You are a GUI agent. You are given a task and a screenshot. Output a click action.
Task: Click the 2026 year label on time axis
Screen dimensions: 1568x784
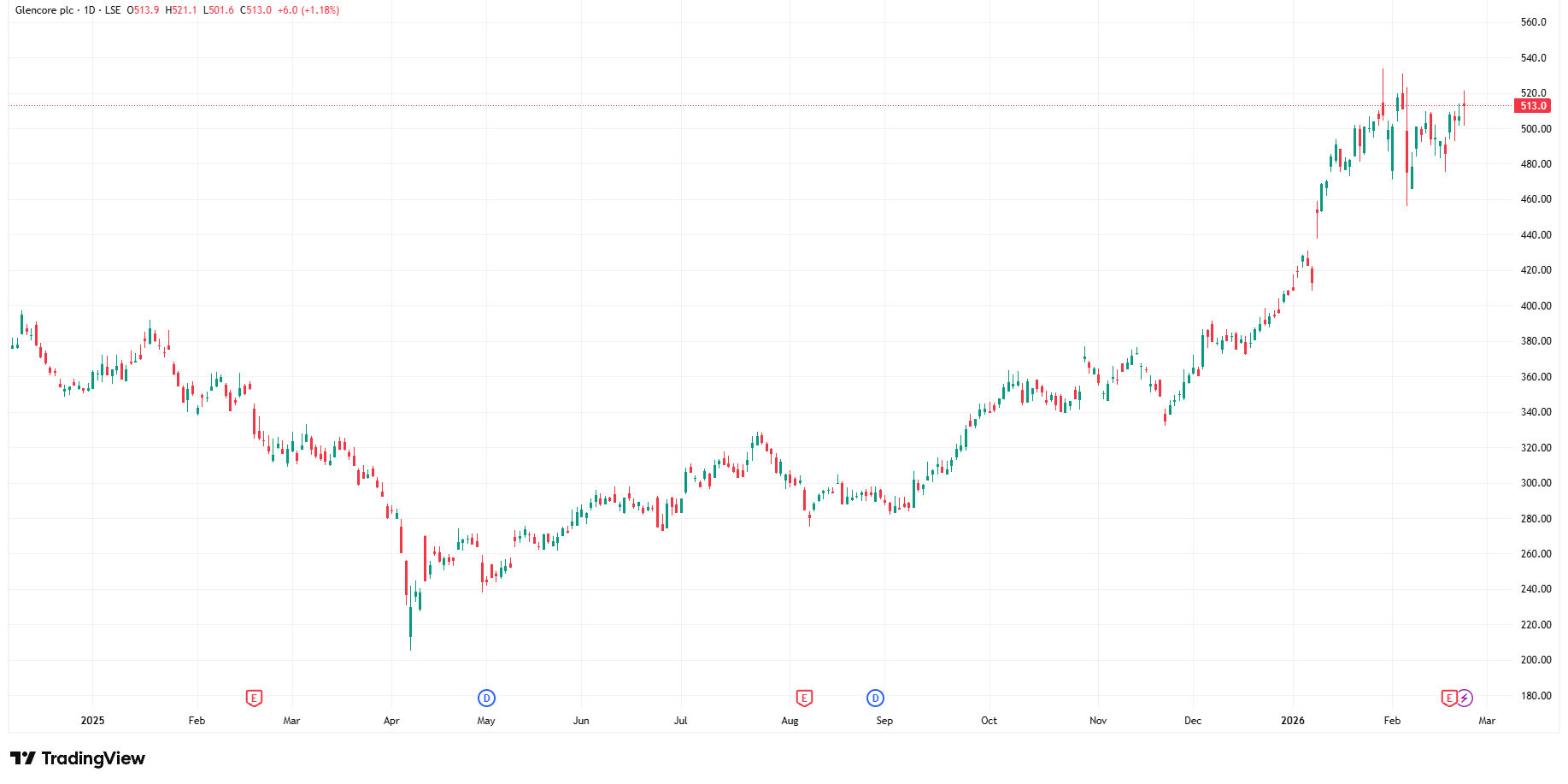[x=1293, y=721]
